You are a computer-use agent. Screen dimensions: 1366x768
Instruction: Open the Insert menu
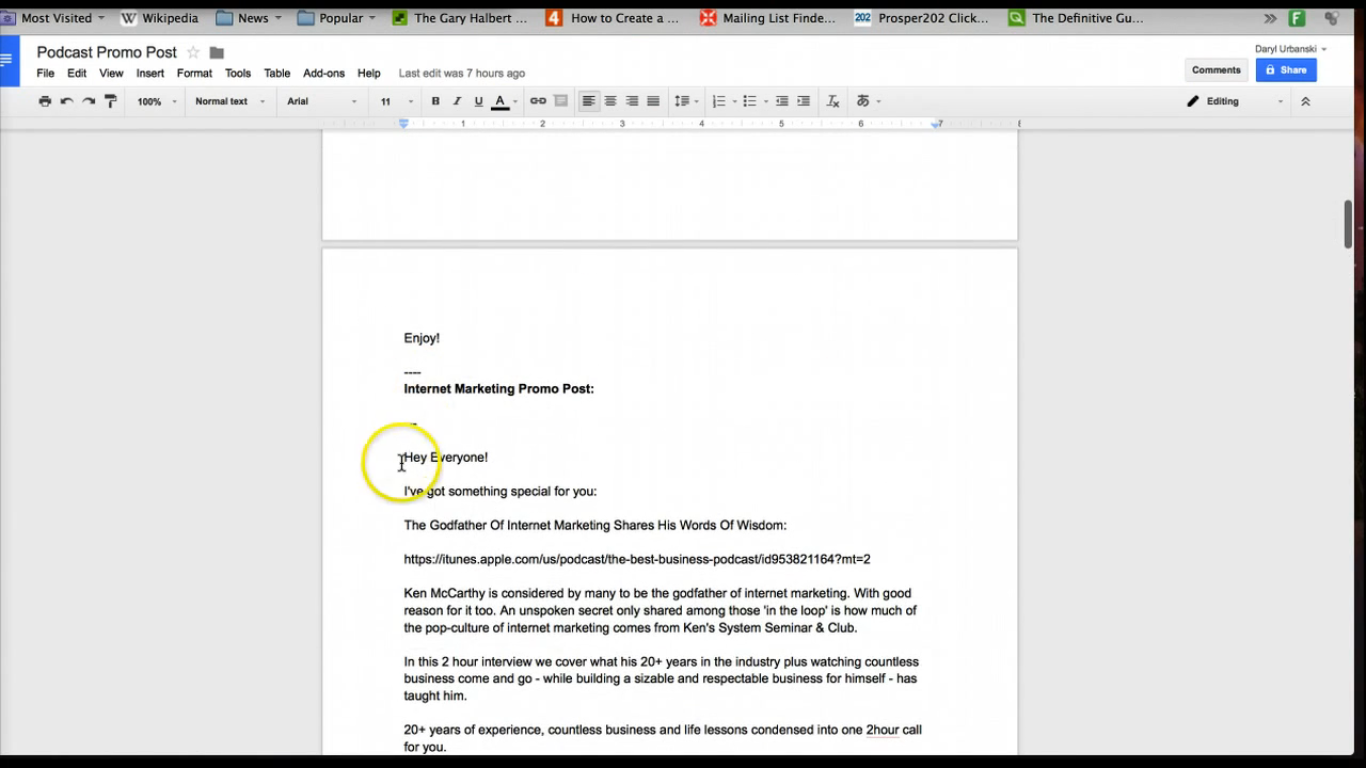150,73
